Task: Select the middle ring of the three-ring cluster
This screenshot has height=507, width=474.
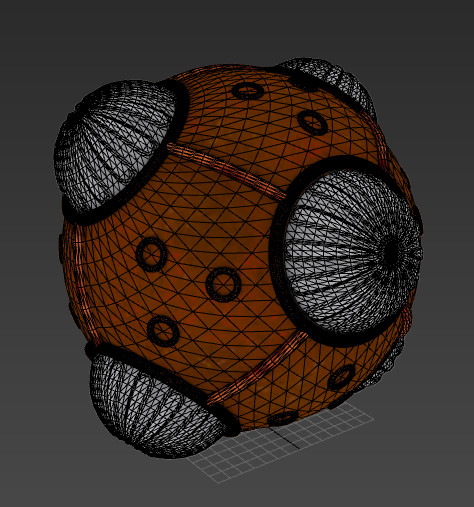Action: pos(223,284)
